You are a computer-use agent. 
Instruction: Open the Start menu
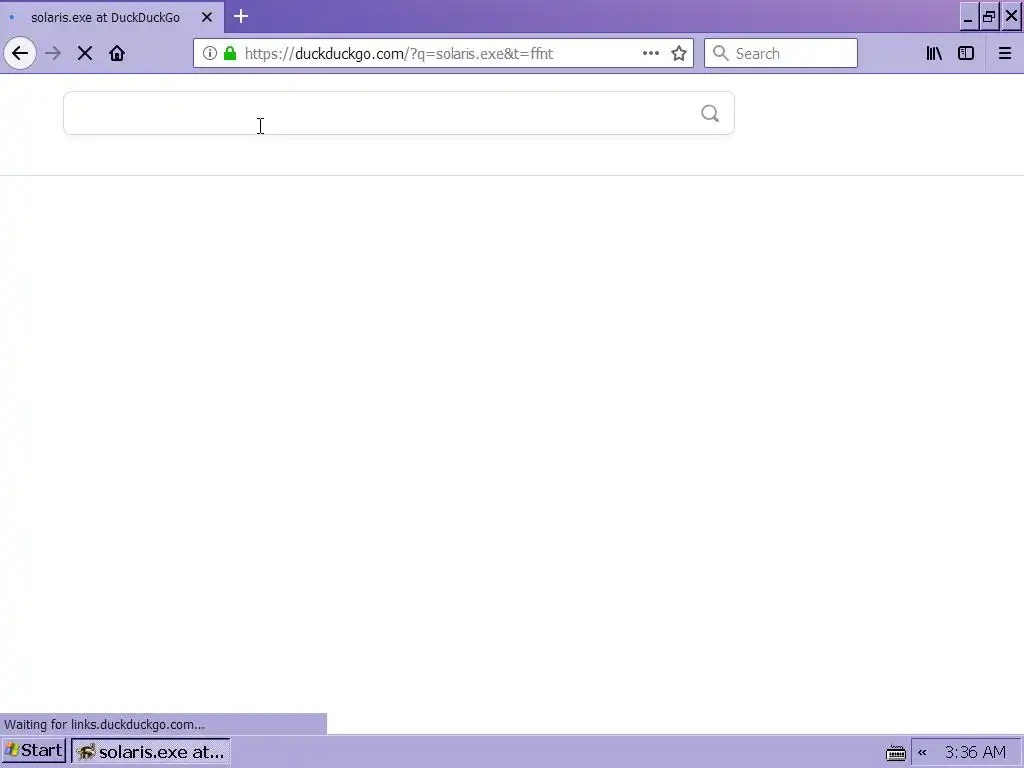pos(34,750)
